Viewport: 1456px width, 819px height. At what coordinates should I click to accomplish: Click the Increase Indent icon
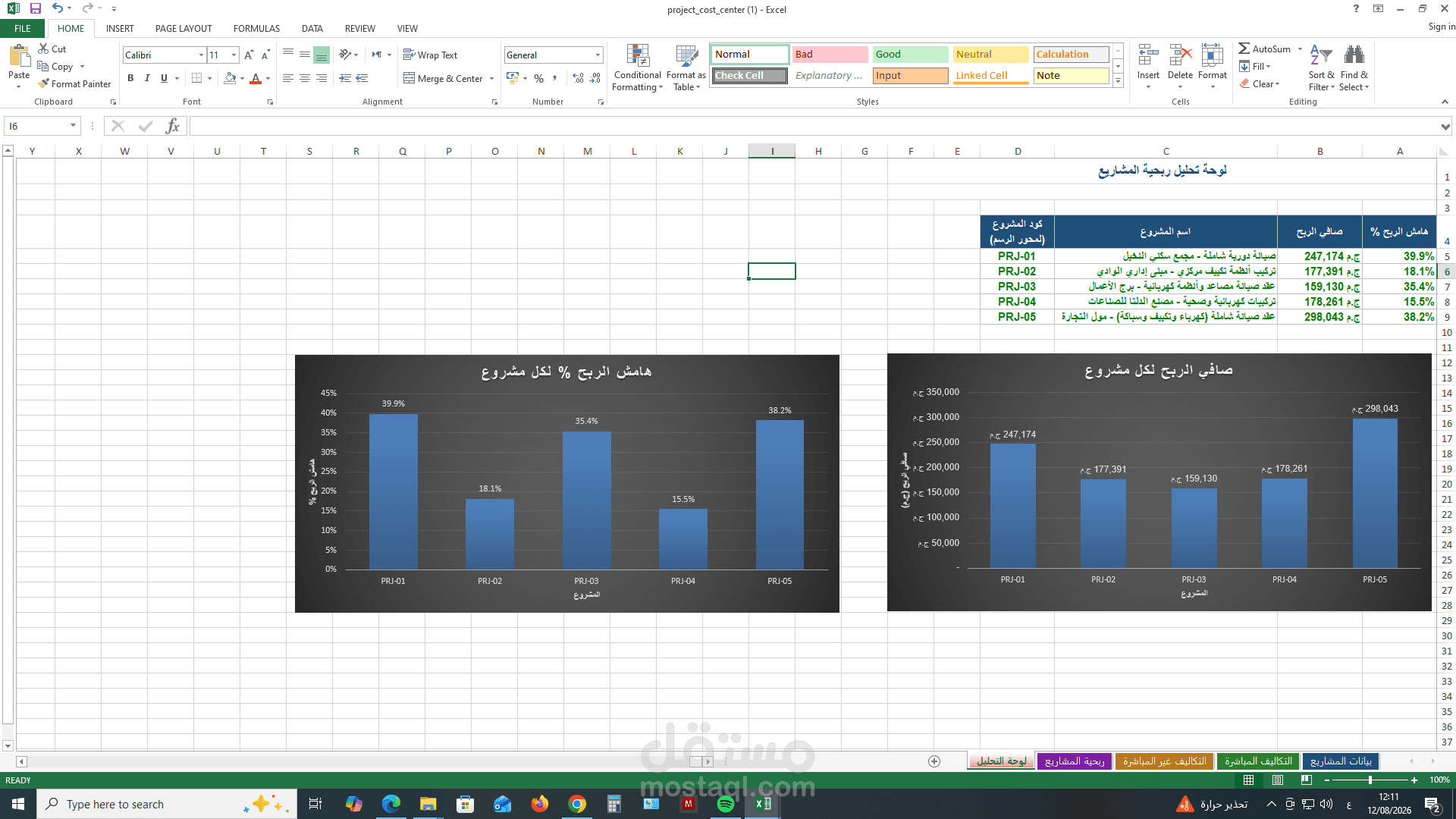tap(362, 78)
